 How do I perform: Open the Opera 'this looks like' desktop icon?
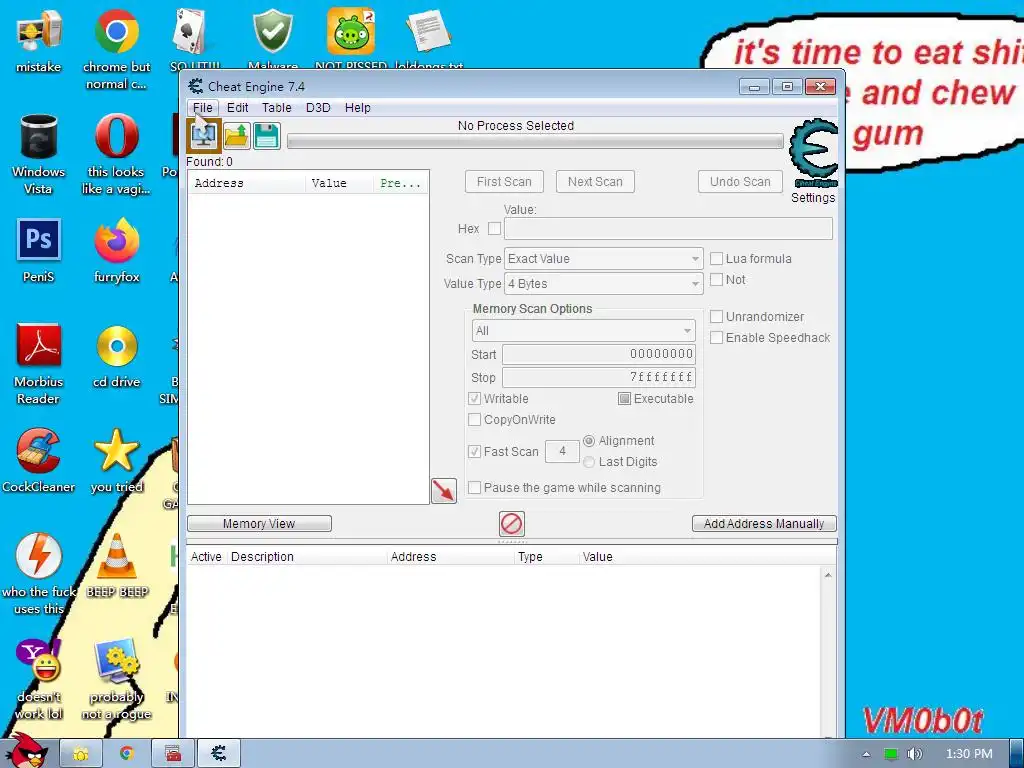[x=116, y=154]
